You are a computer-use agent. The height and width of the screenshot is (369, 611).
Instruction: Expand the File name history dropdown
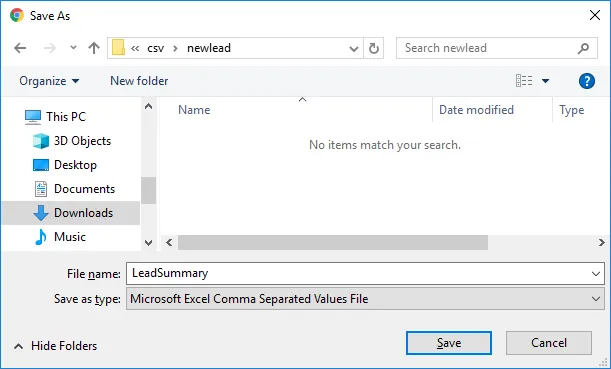(595, 274)
